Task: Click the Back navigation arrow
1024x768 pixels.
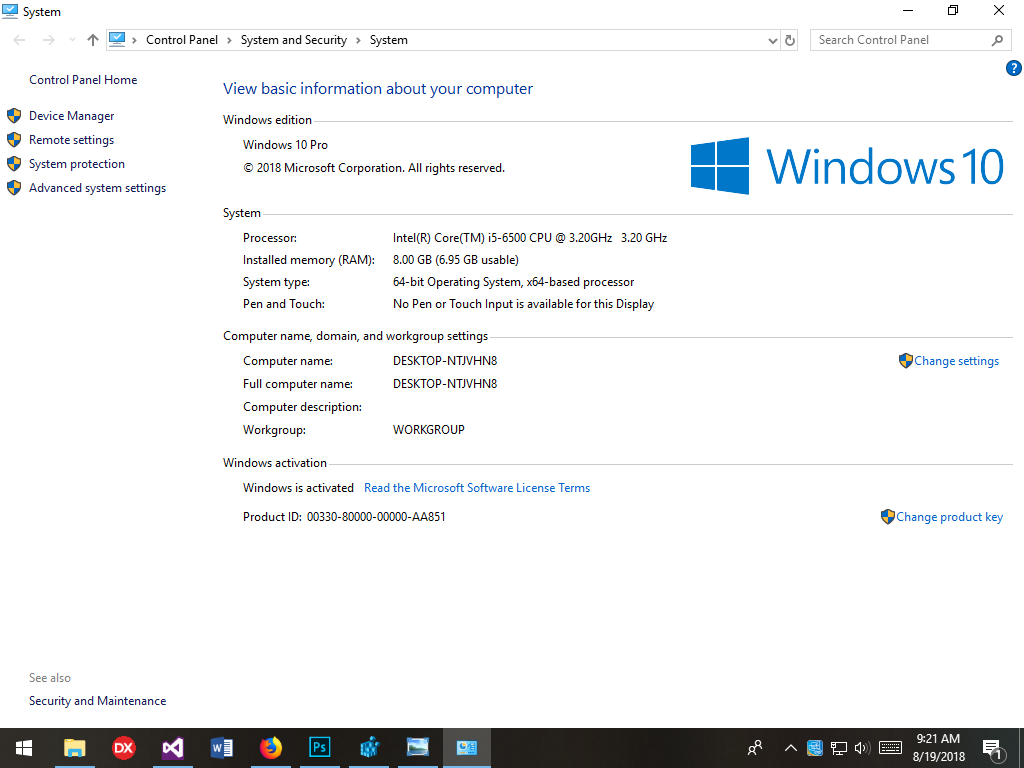Action: (x=19, y=40)
